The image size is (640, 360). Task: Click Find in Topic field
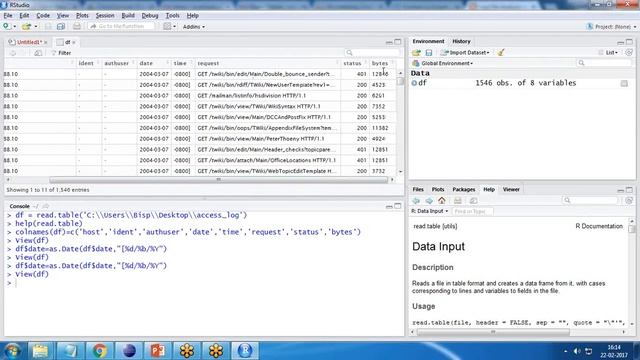pos(472,211)
